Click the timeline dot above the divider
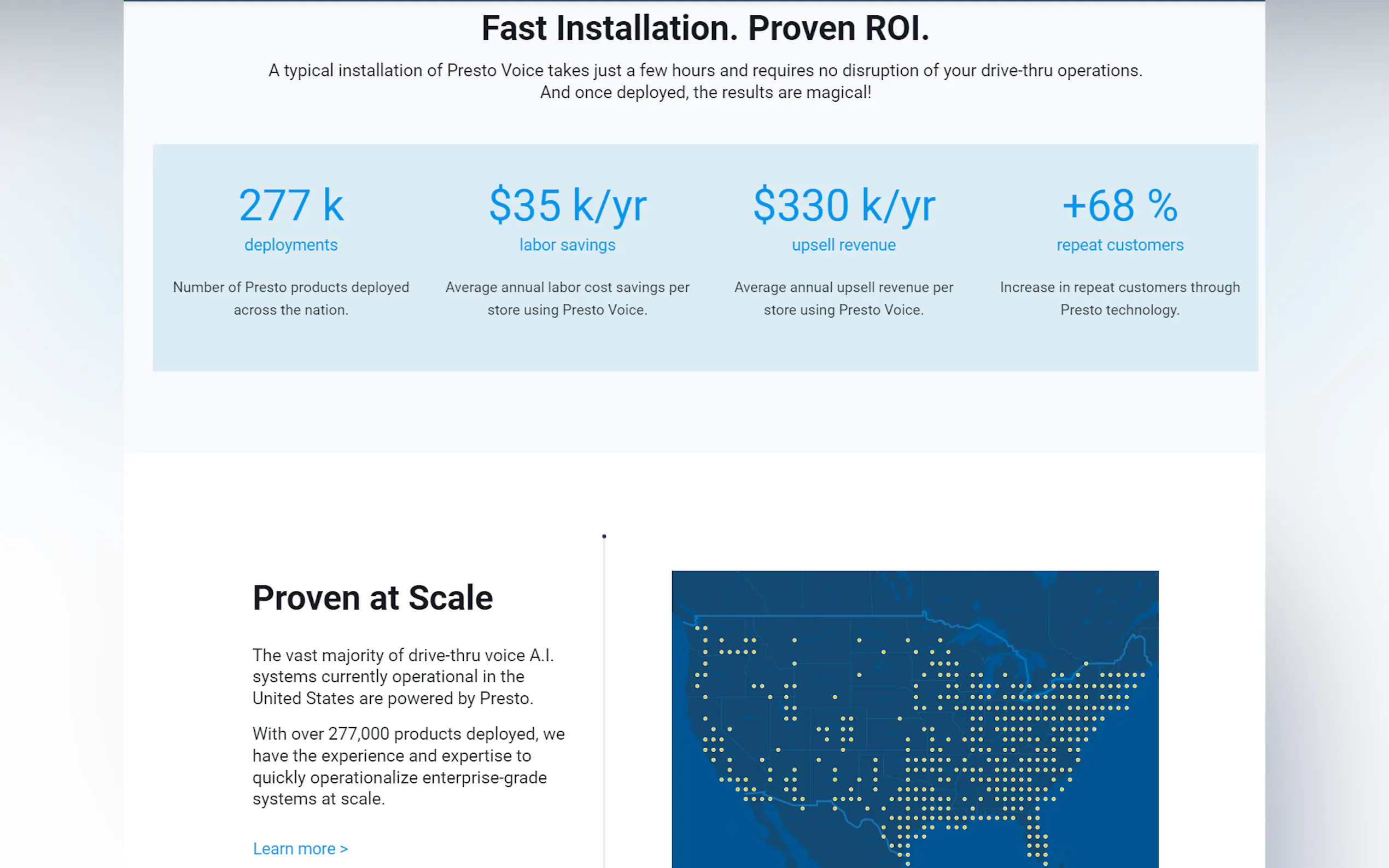Screen dimensions: 1389x868 coord(604,536)
